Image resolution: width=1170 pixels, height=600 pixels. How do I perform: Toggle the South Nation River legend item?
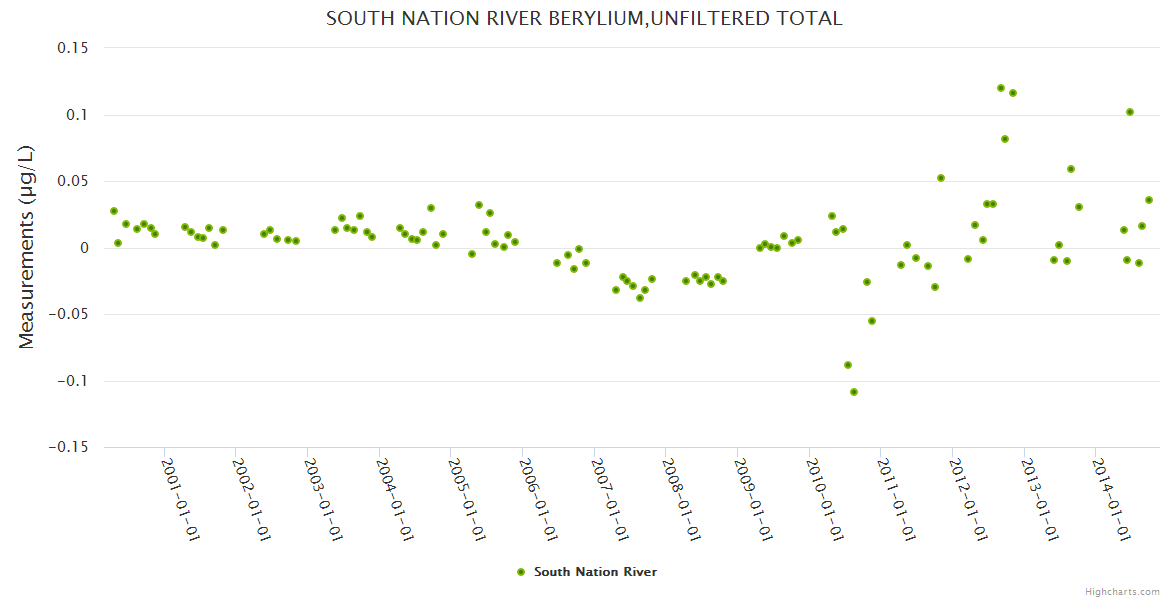click(595, 572)
